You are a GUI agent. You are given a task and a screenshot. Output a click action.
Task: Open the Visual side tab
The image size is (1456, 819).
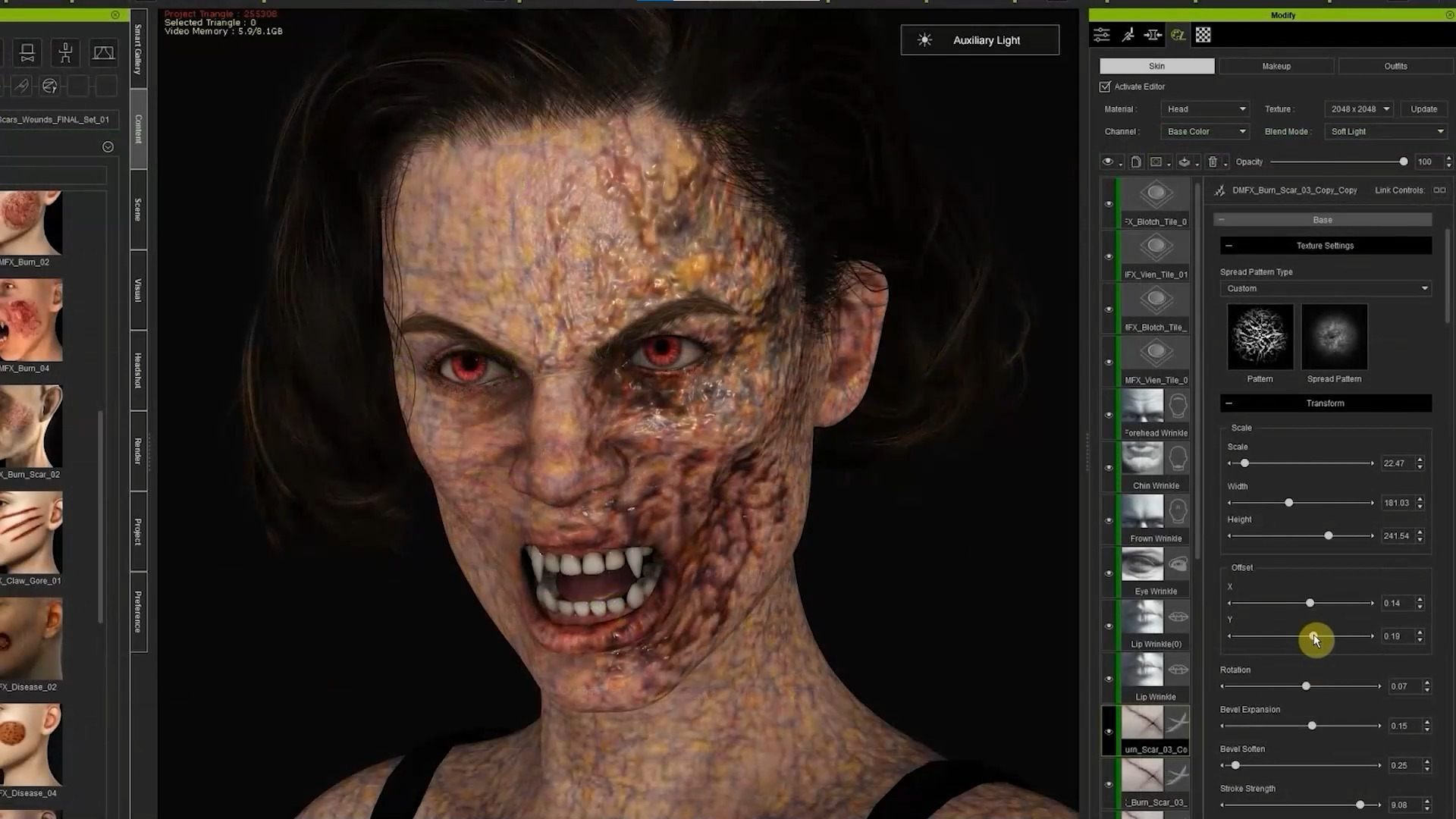pyautogui.click(x=138, y=290)
